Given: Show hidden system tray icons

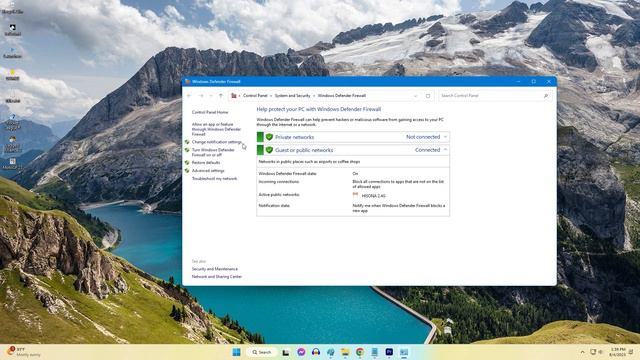Looking at the screenshot, I should point(582,352).
